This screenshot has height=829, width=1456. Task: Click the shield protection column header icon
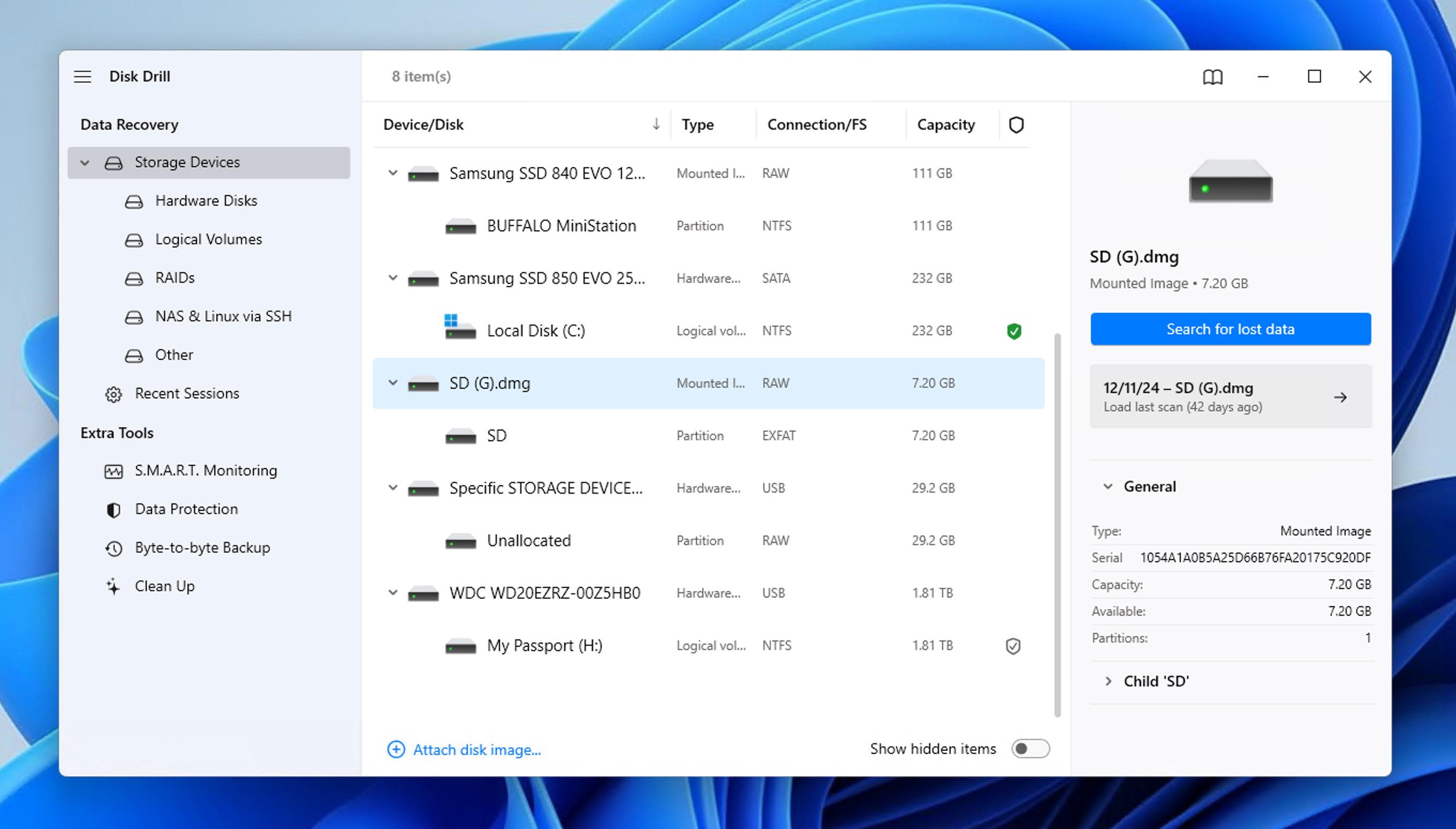[x=1016, y=125]
